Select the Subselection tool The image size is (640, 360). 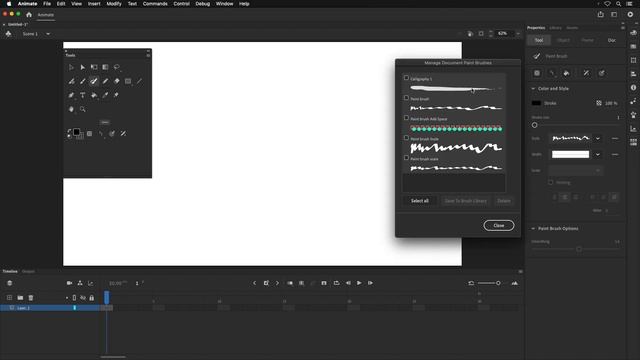(82, 67)
